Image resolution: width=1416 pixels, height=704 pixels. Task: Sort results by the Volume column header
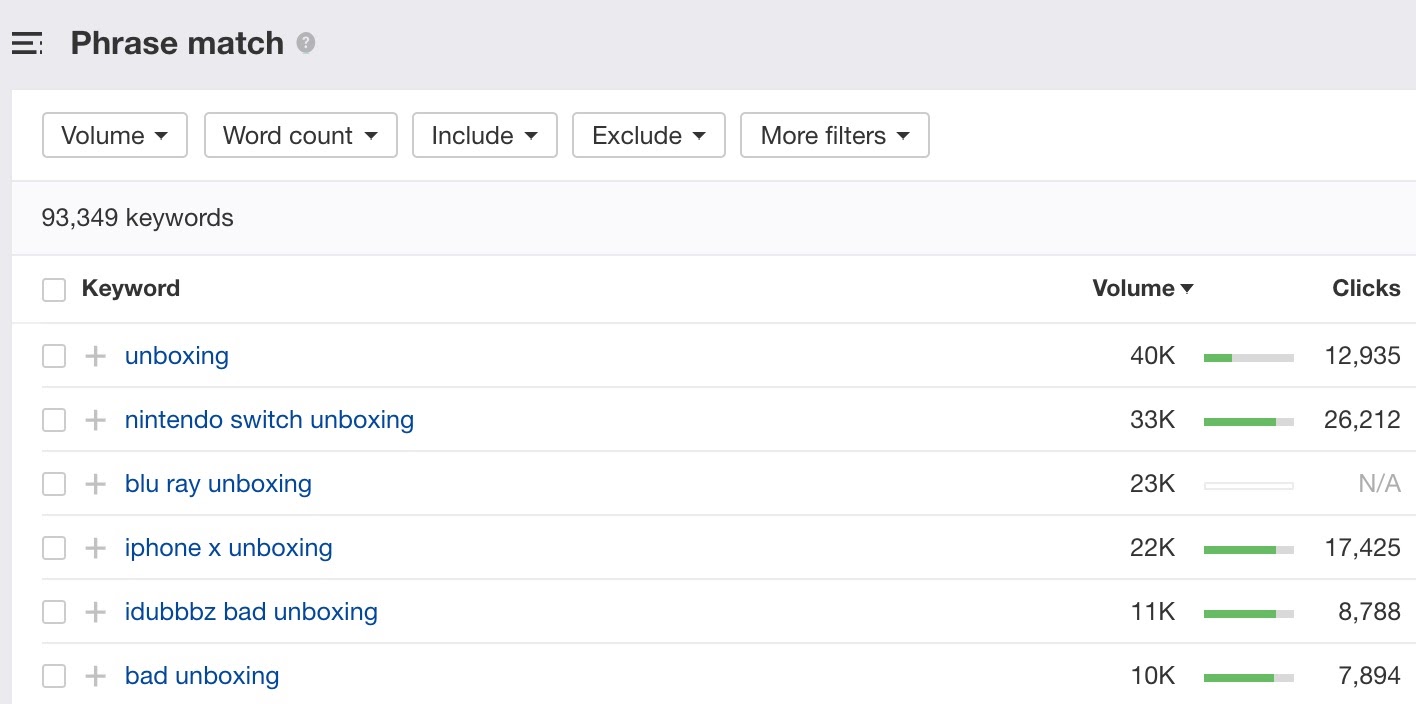[x=1141, y=288]
